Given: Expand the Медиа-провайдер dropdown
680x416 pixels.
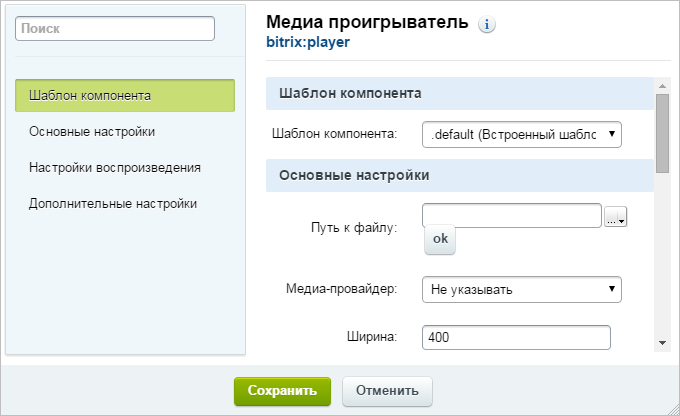Looking at the screenshot, I should click(x=522, y=289).
